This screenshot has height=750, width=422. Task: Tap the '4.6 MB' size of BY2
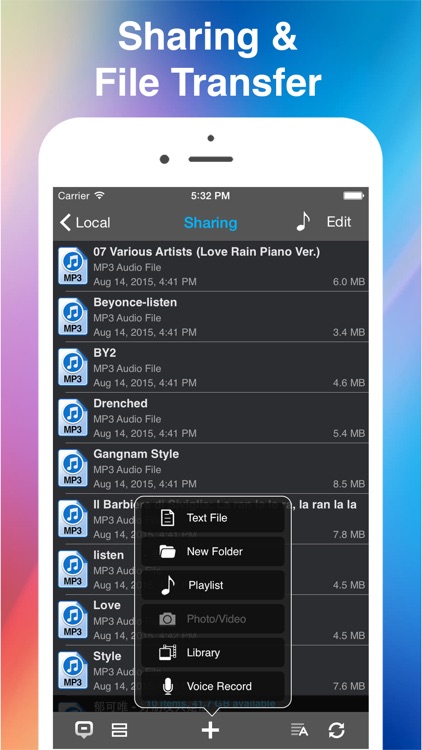pyautogui.click(x=349, y=383)
